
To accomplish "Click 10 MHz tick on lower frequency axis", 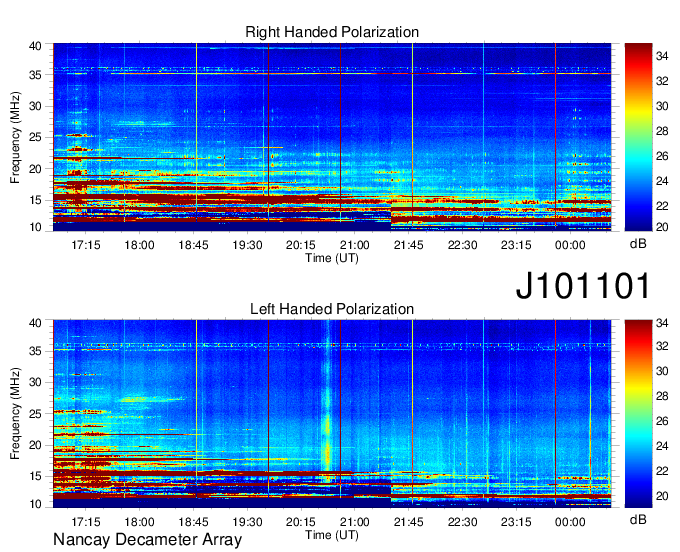I will click(35, 504).
